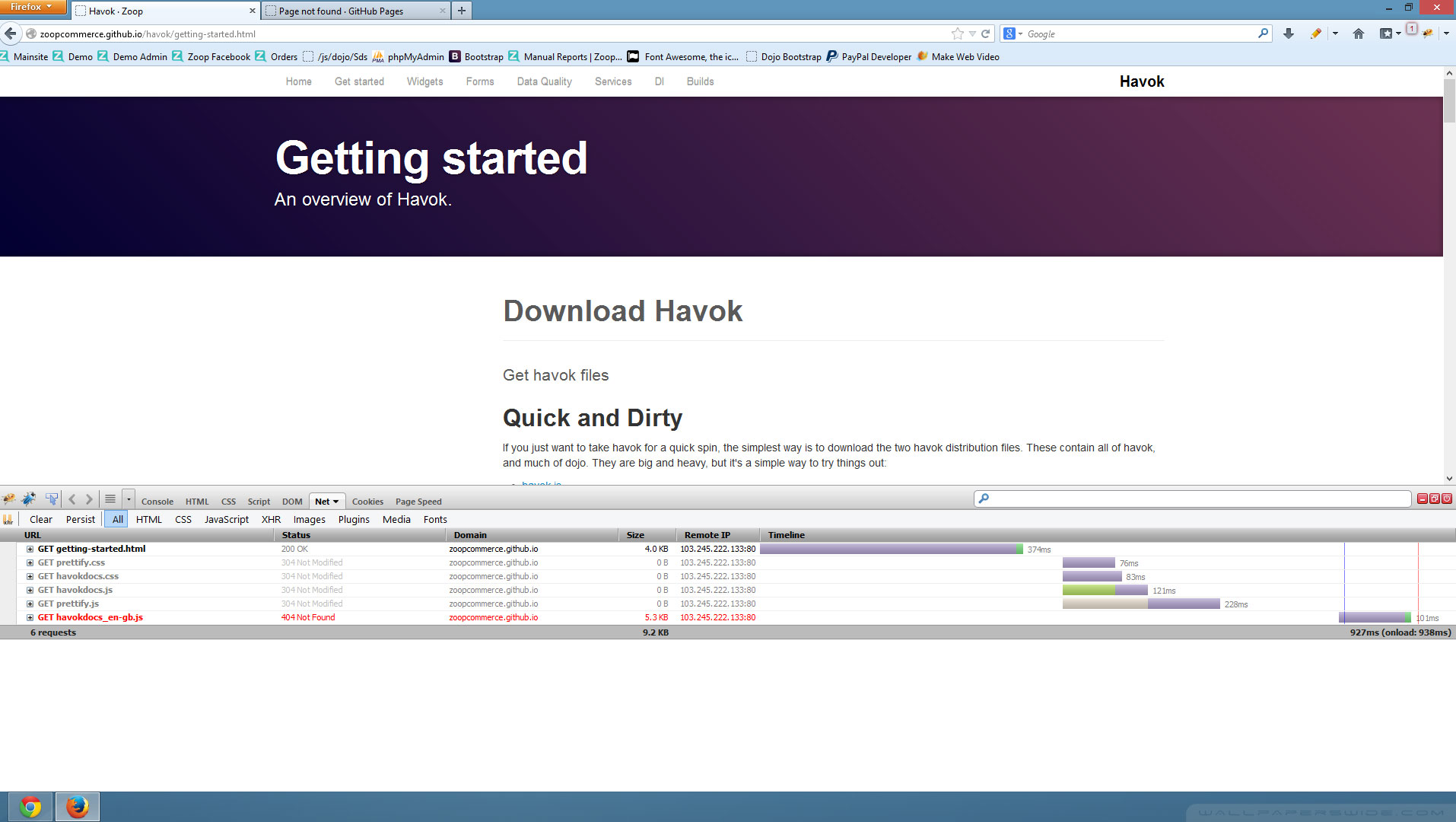This screenshot has width=1456, height=822.
Task: Bookmark this page with the star icon
Action: 957,33
